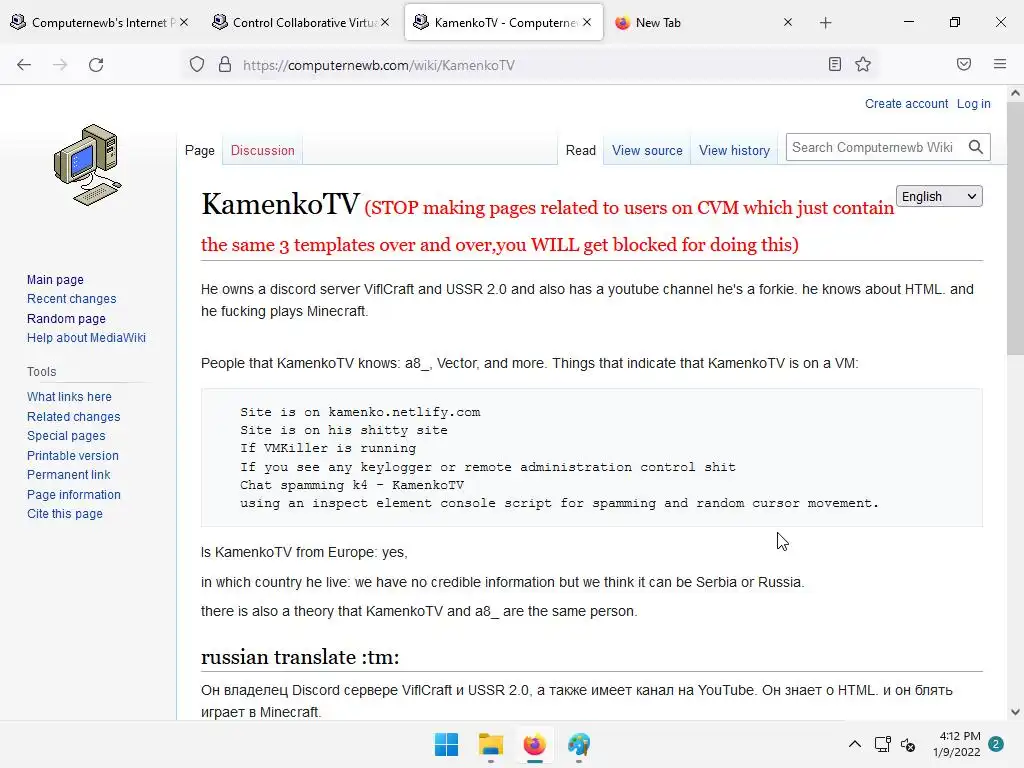Reload the page with the refresh icon

pyautogui.click(x=96, y=65)
